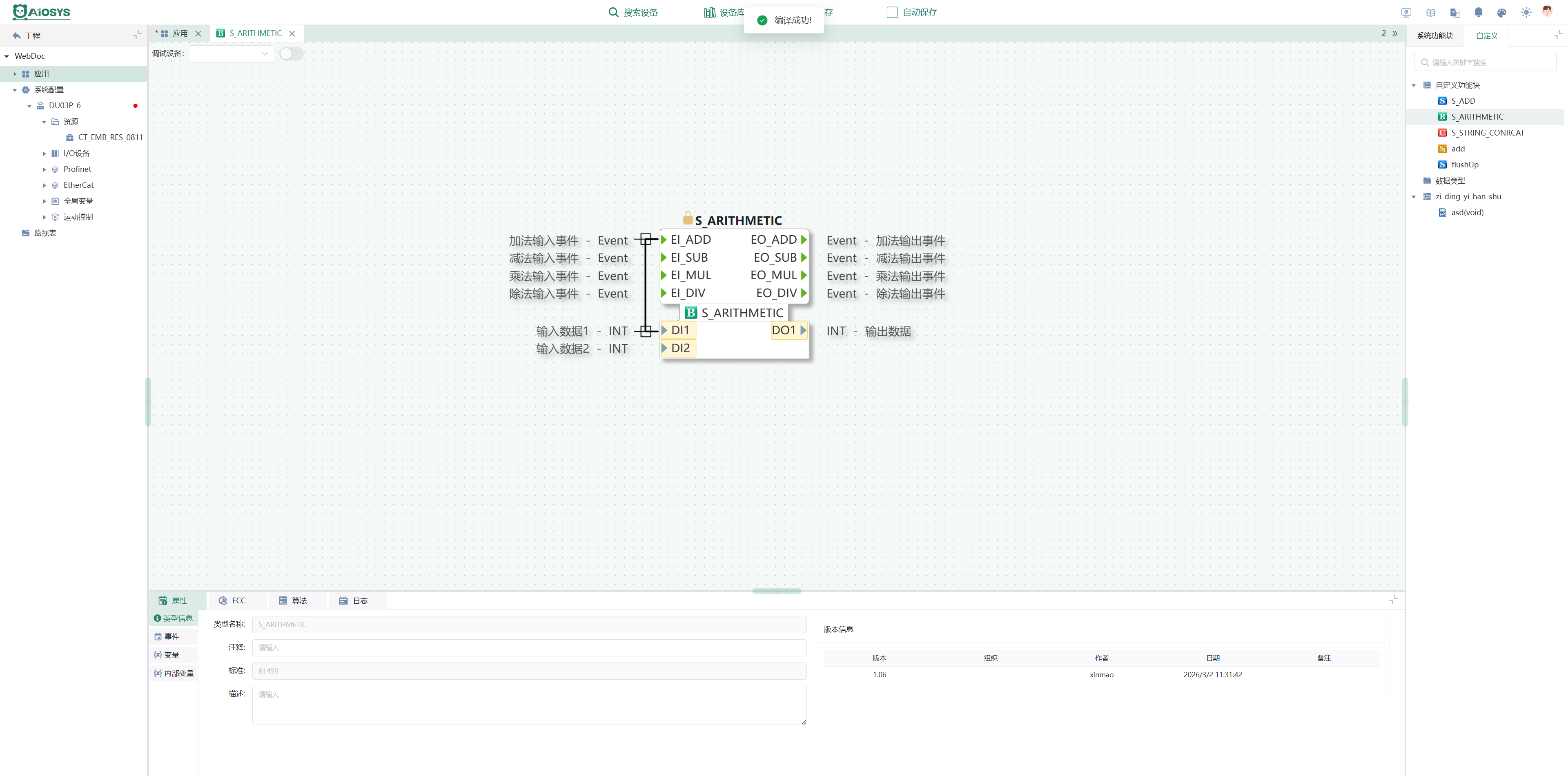The width and height of the screenshot is (1568, 776).
Task: Click the 注释 comment input field
Action: tap(529, 647)
